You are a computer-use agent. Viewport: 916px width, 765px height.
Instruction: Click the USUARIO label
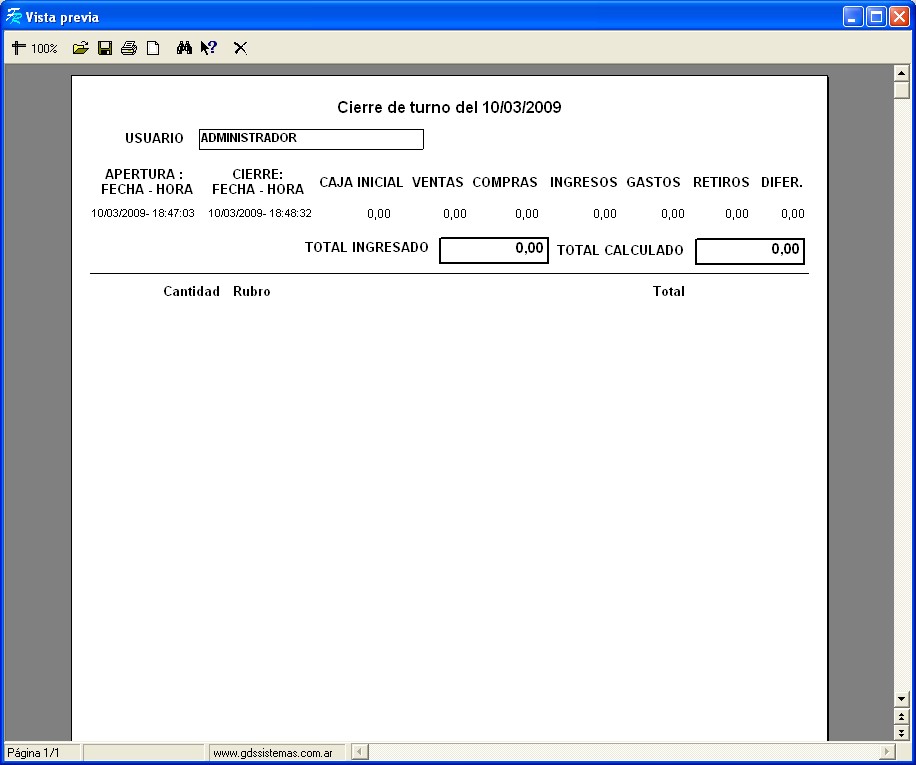coord(154,138)
